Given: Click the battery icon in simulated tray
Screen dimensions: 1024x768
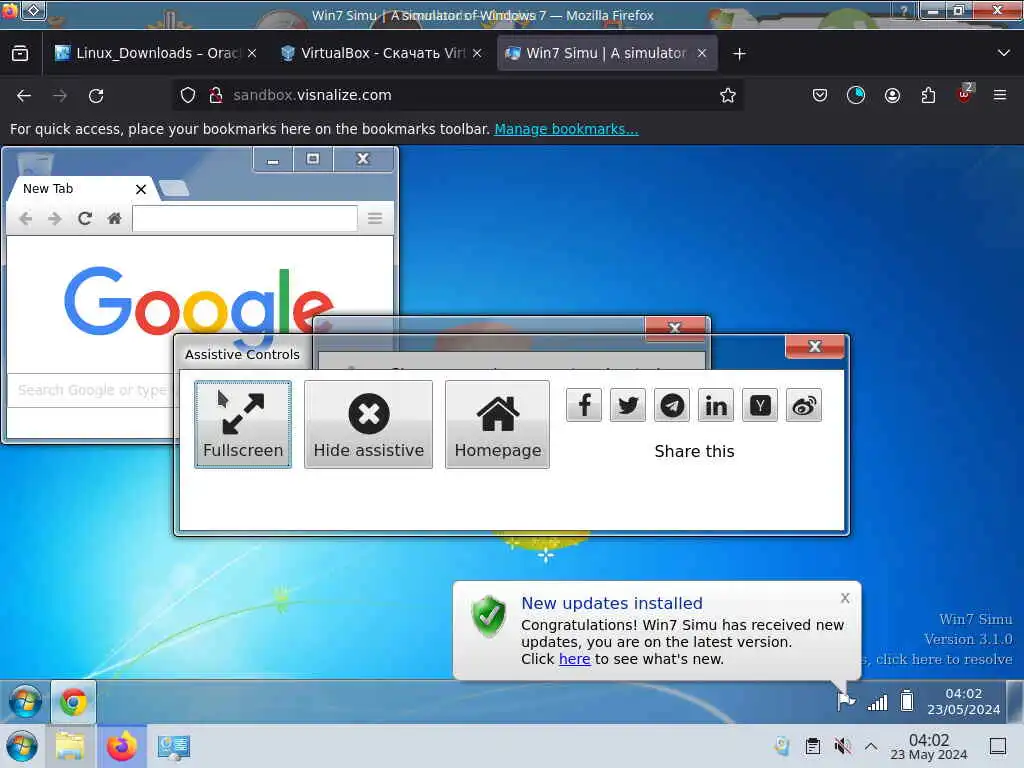Looking at the screenshot, I should (906, 701).
